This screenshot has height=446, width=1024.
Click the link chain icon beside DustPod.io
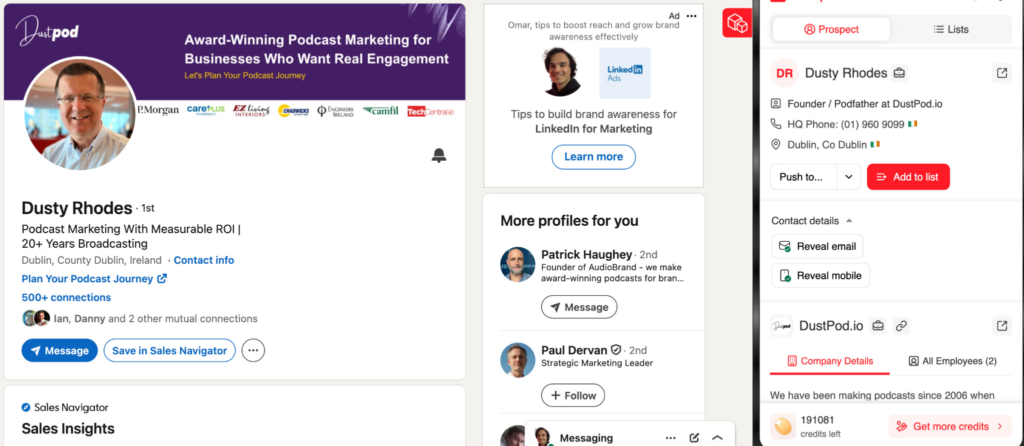click(901, 325)
